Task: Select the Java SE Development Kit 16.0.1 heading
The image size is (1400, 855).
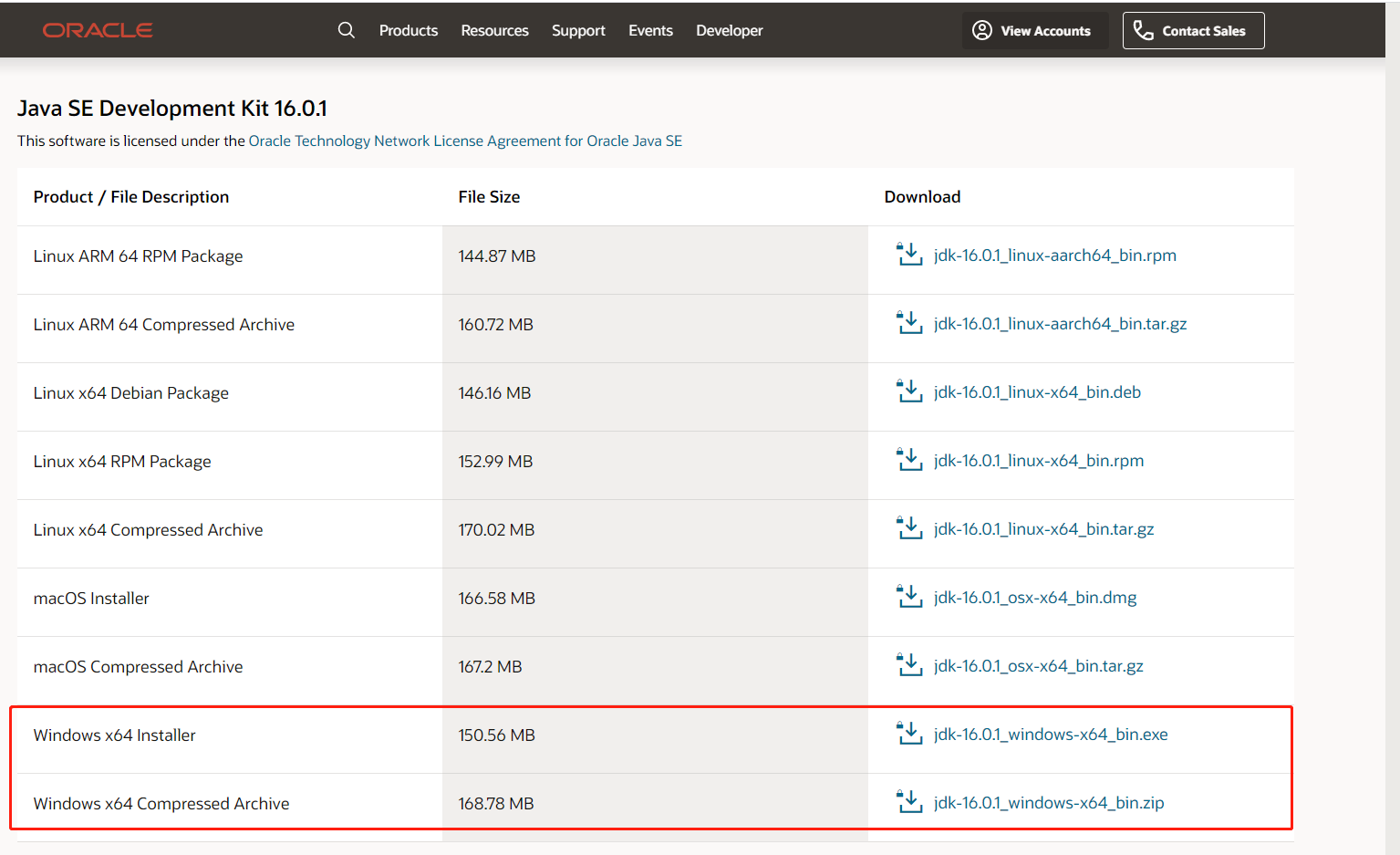Action: tap(172, 109)
